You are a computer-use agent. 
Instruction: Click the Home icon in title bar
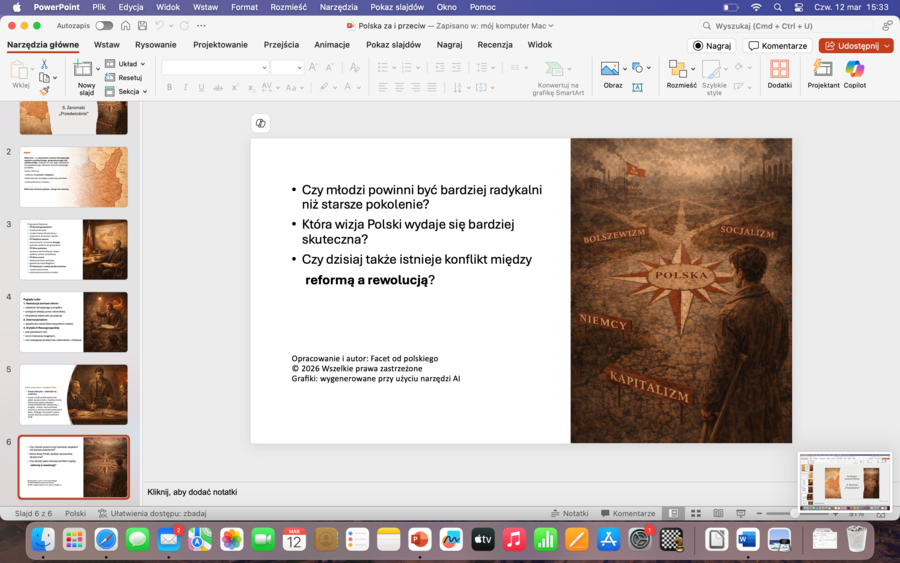125,25
